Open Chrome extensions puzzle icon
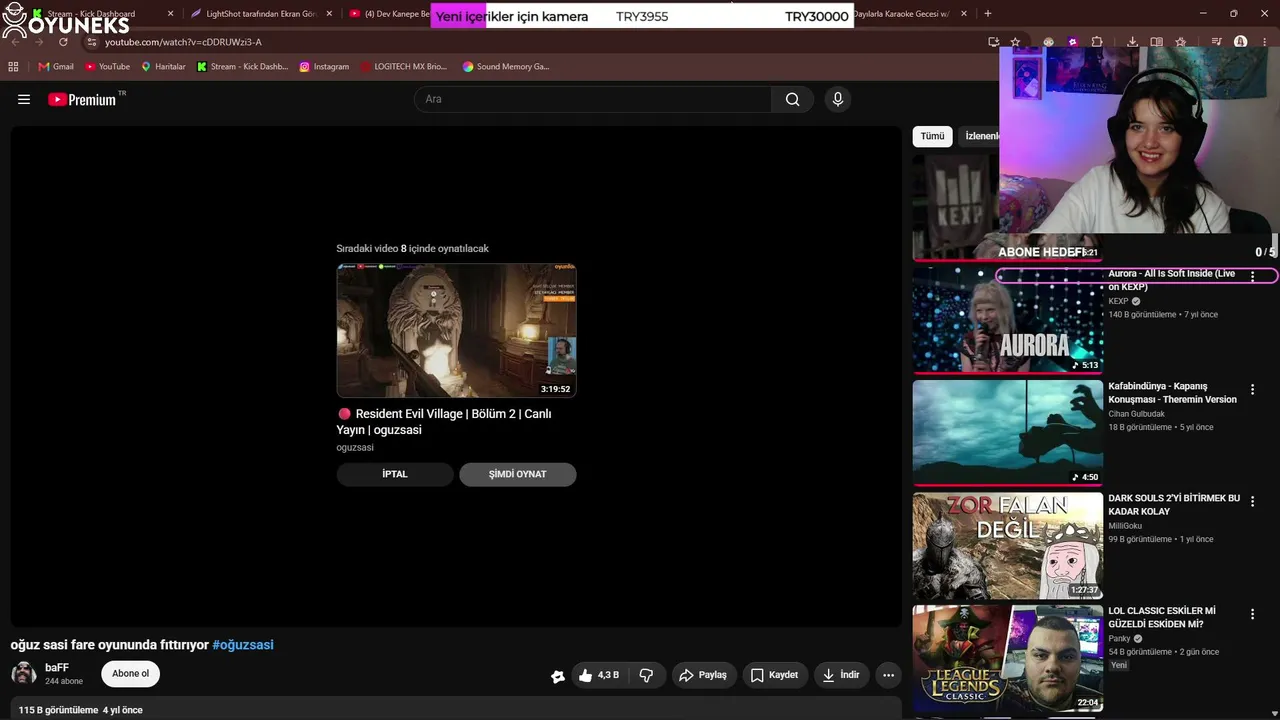 point(1097,42)
